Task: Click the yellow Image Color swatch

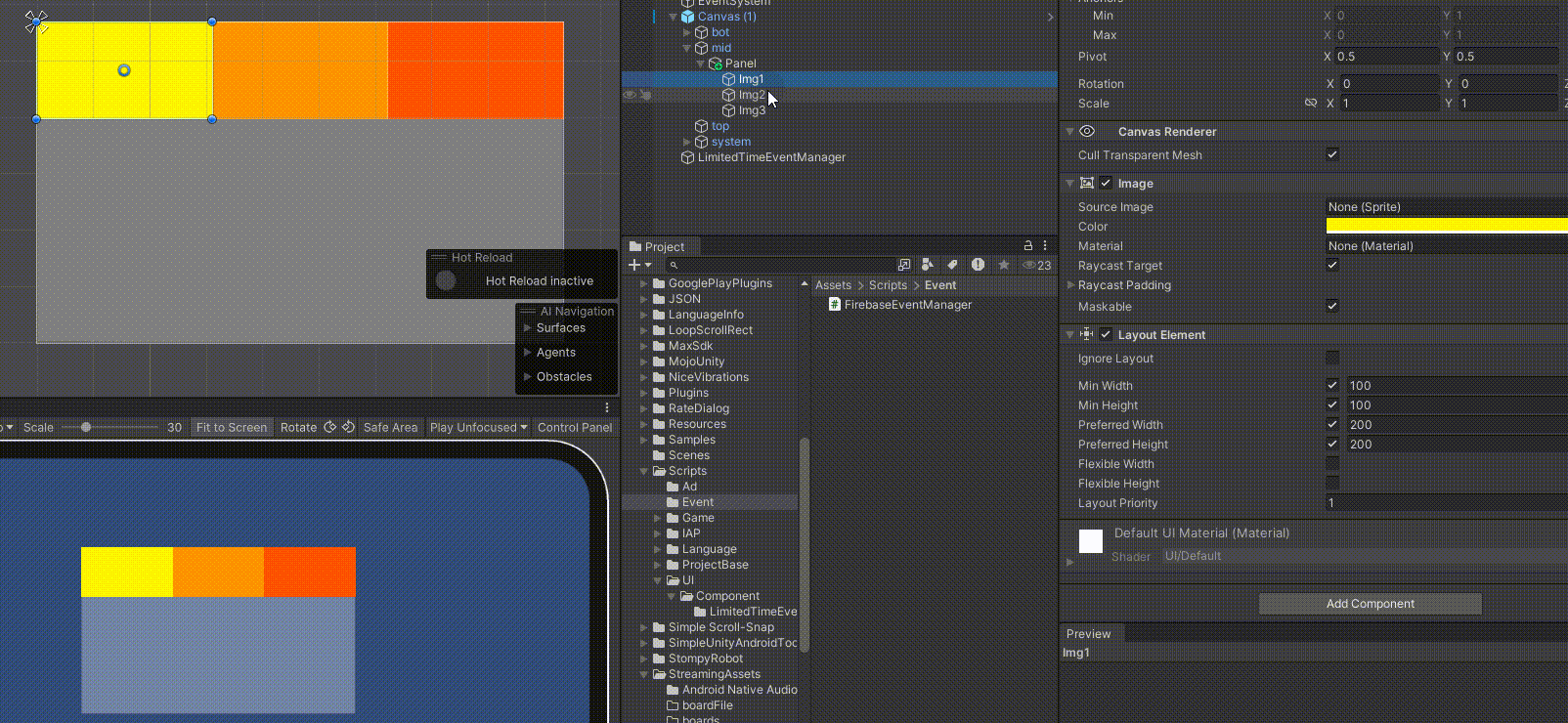Action: tap(1447, 226)
